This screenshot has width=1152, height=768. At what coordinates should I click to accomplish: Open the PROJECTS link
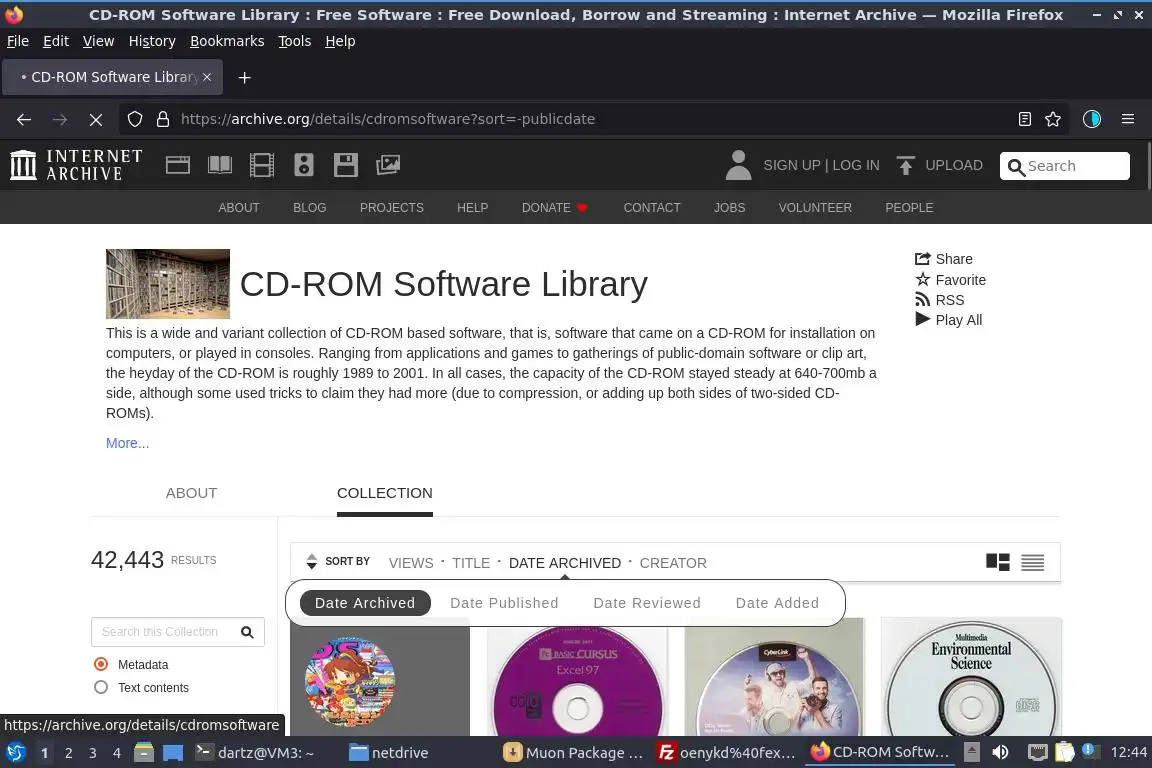pos(392,207)
